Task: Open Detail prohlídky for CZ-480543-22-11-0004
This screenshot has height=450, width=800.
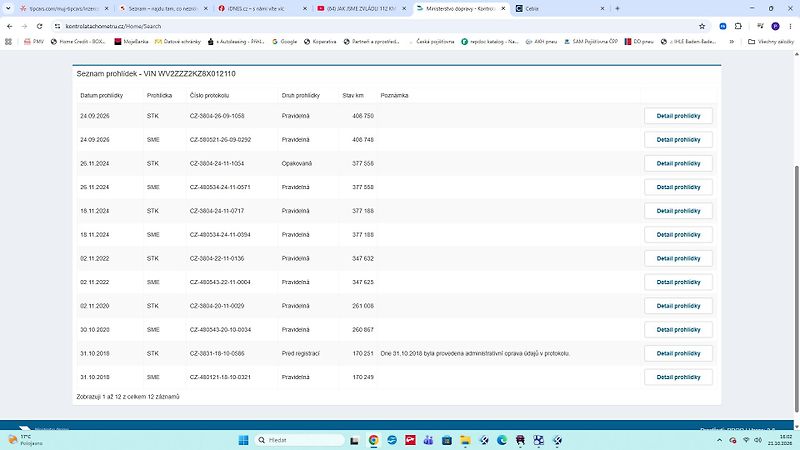Action: tap(678, 282)
